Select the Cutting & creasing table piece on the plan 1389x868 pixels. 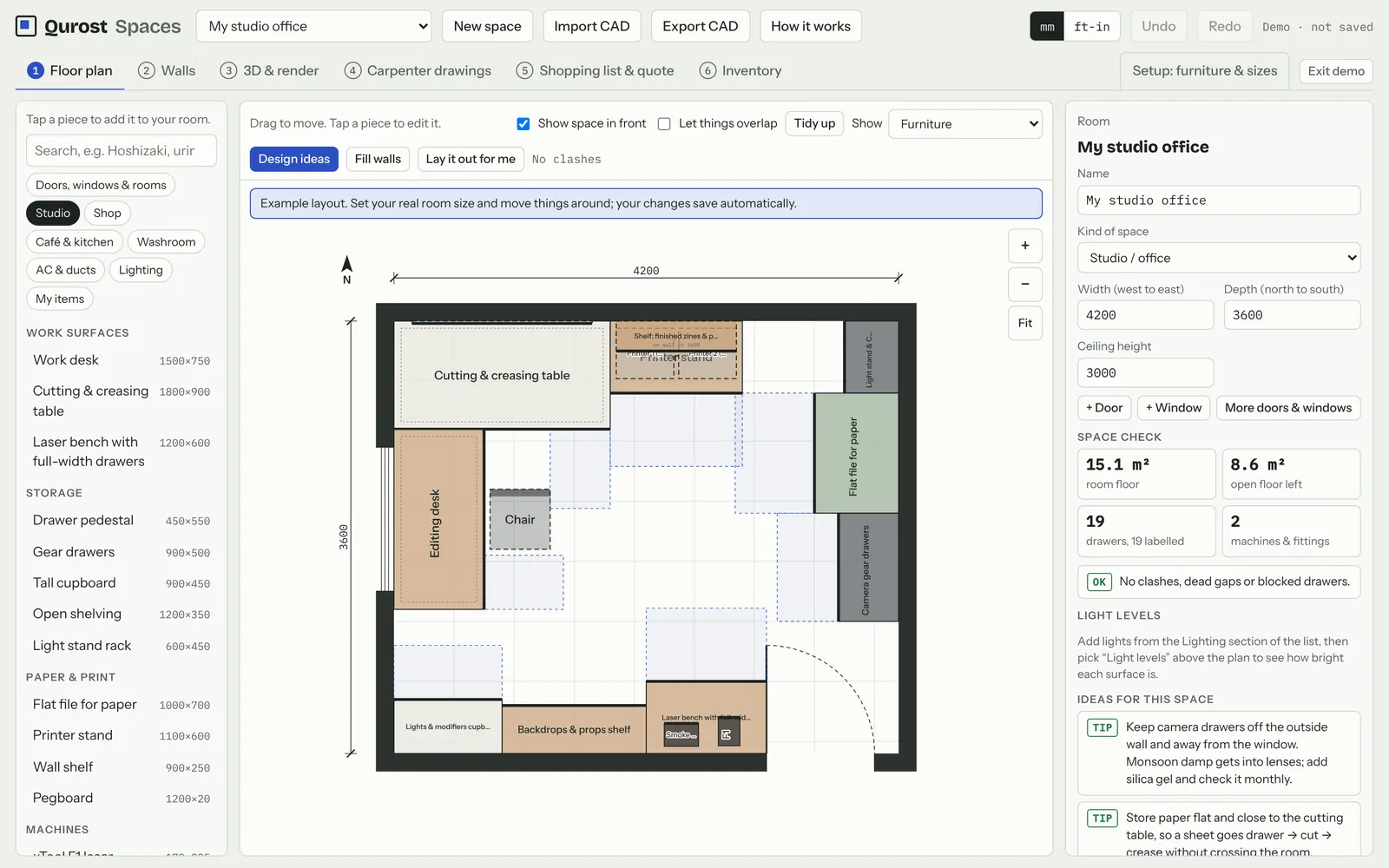pyautogui.click(x=502, y=375)
